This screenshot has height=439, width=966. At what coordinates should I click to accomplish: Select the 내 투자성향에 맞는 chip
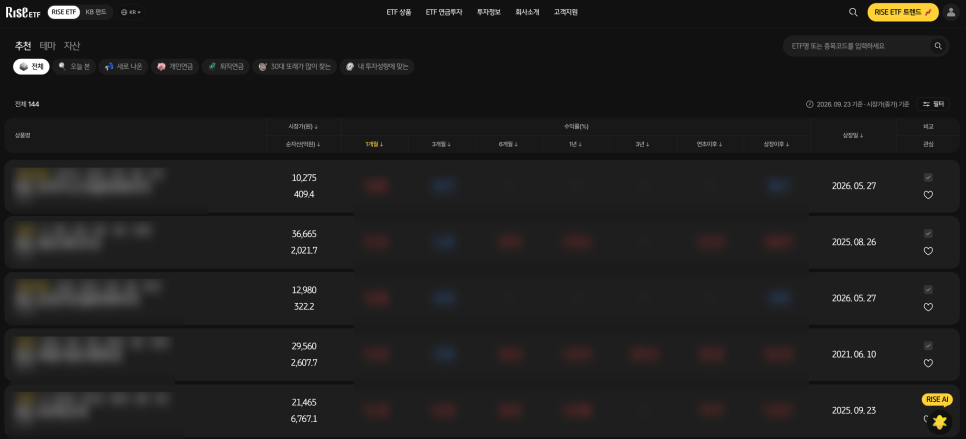[x=377, y=66]
